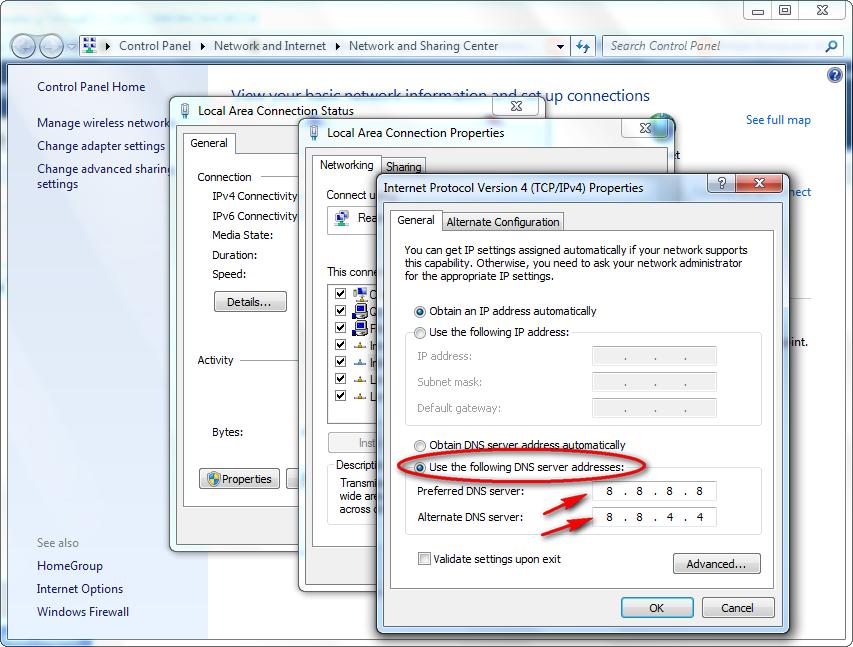
Task: Open Change advanced sharing settings link
Action: (x=103, y=176)
